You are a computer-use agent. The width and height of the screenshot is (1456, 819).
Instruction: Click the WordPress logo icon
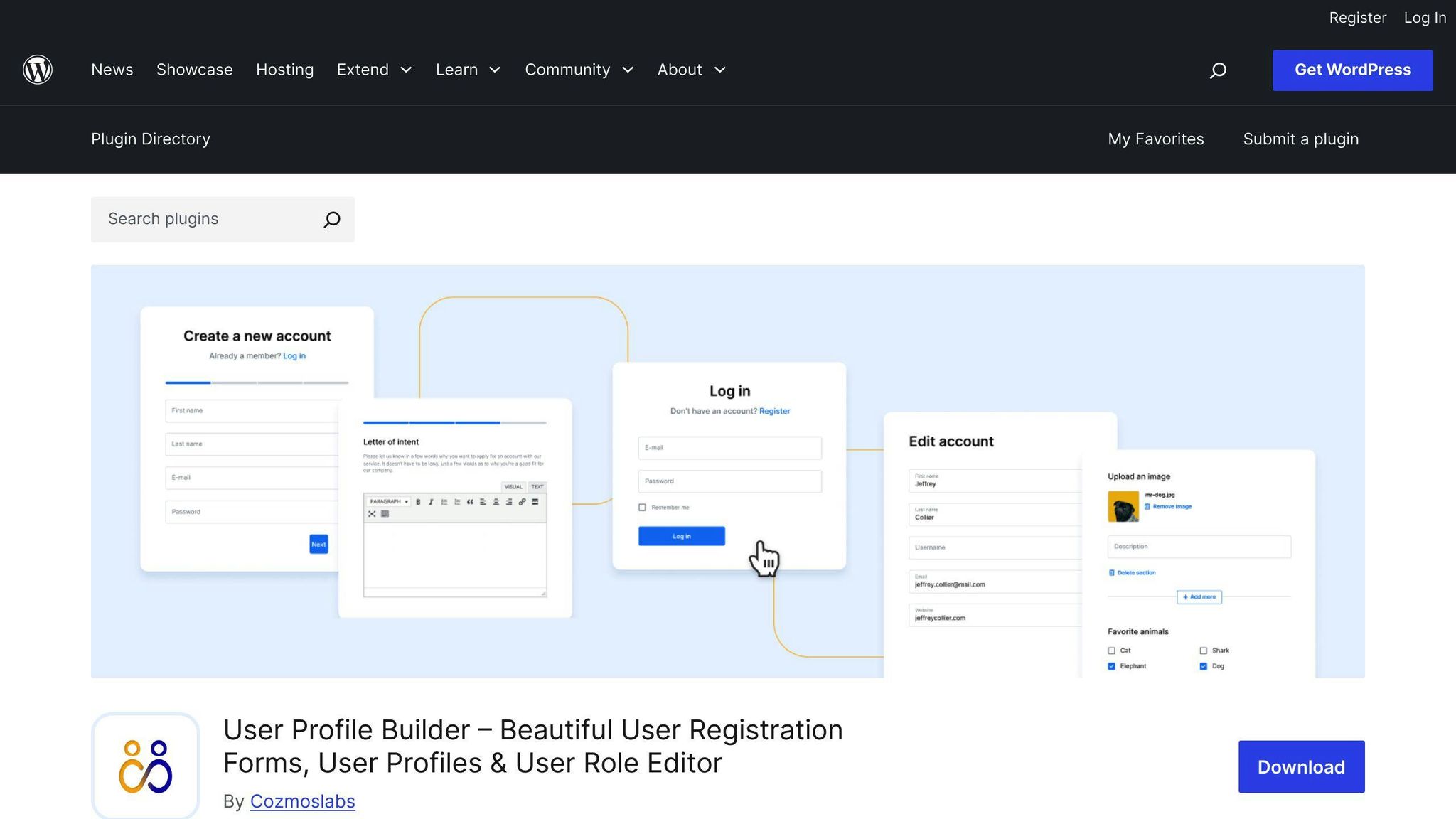[x=38, y=70]
